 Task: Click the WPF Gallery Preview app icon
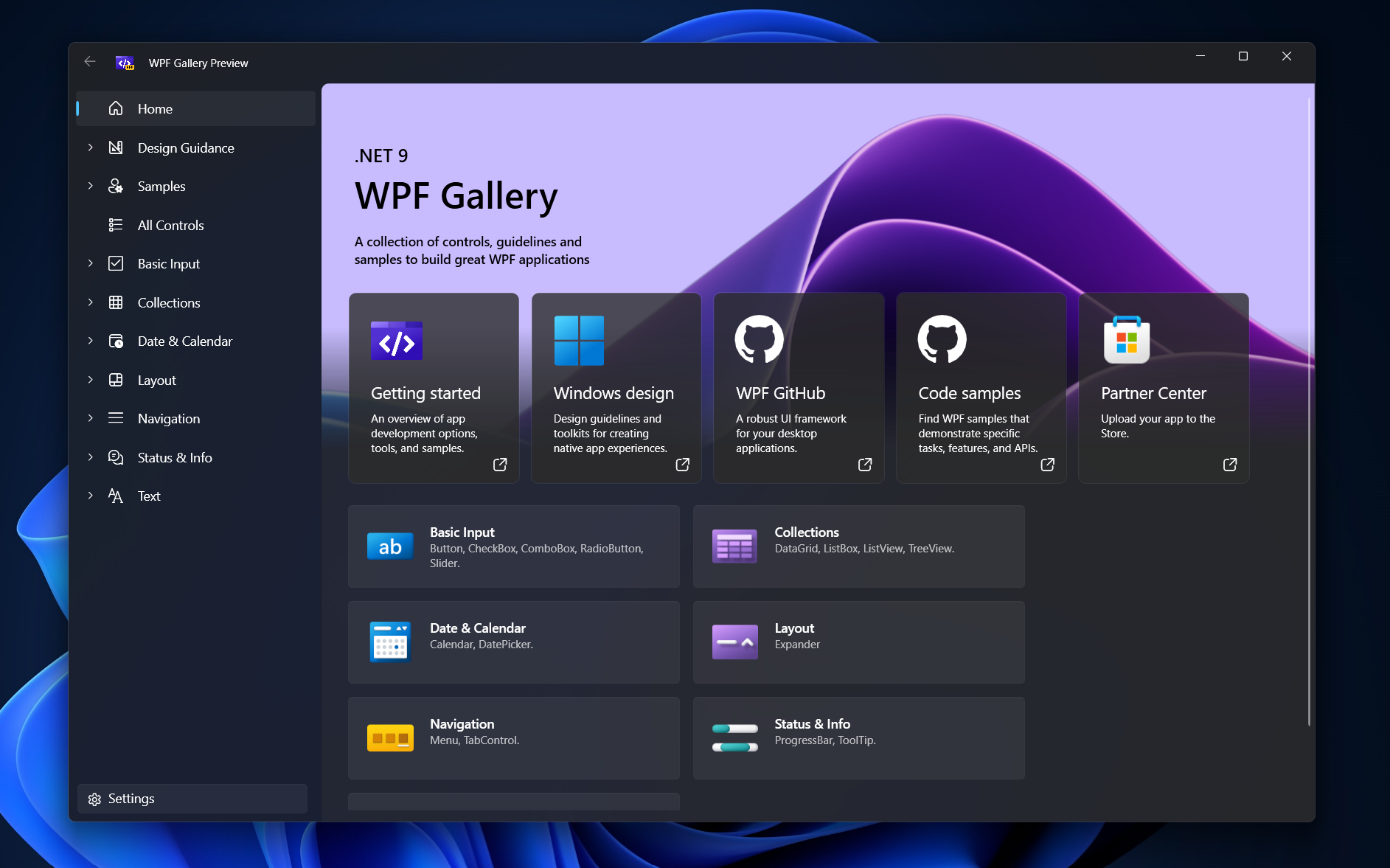[x=125, y=63]
